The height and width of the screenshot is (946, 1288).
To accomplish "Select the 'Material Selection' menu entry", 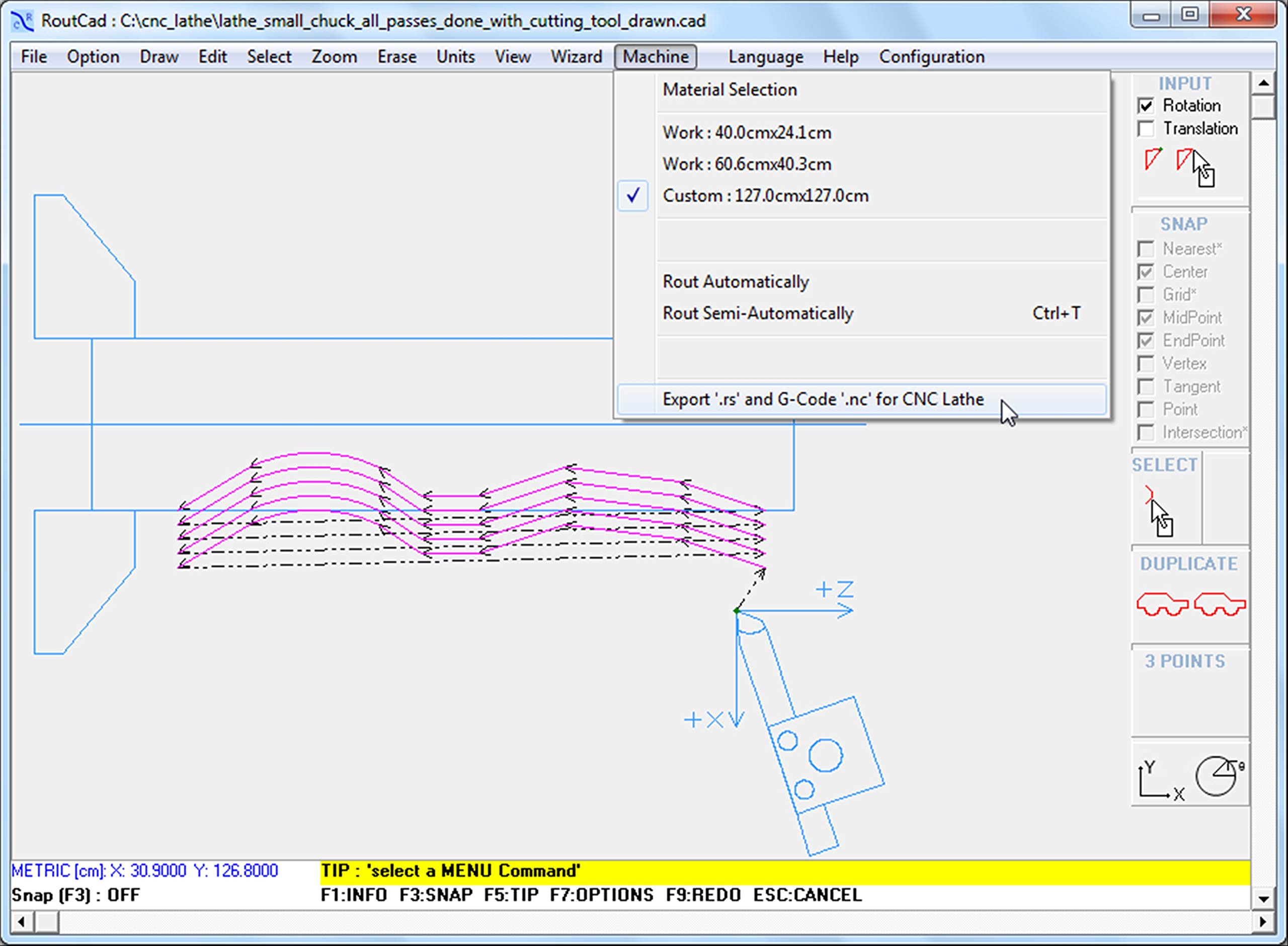I will pos(730,90).
